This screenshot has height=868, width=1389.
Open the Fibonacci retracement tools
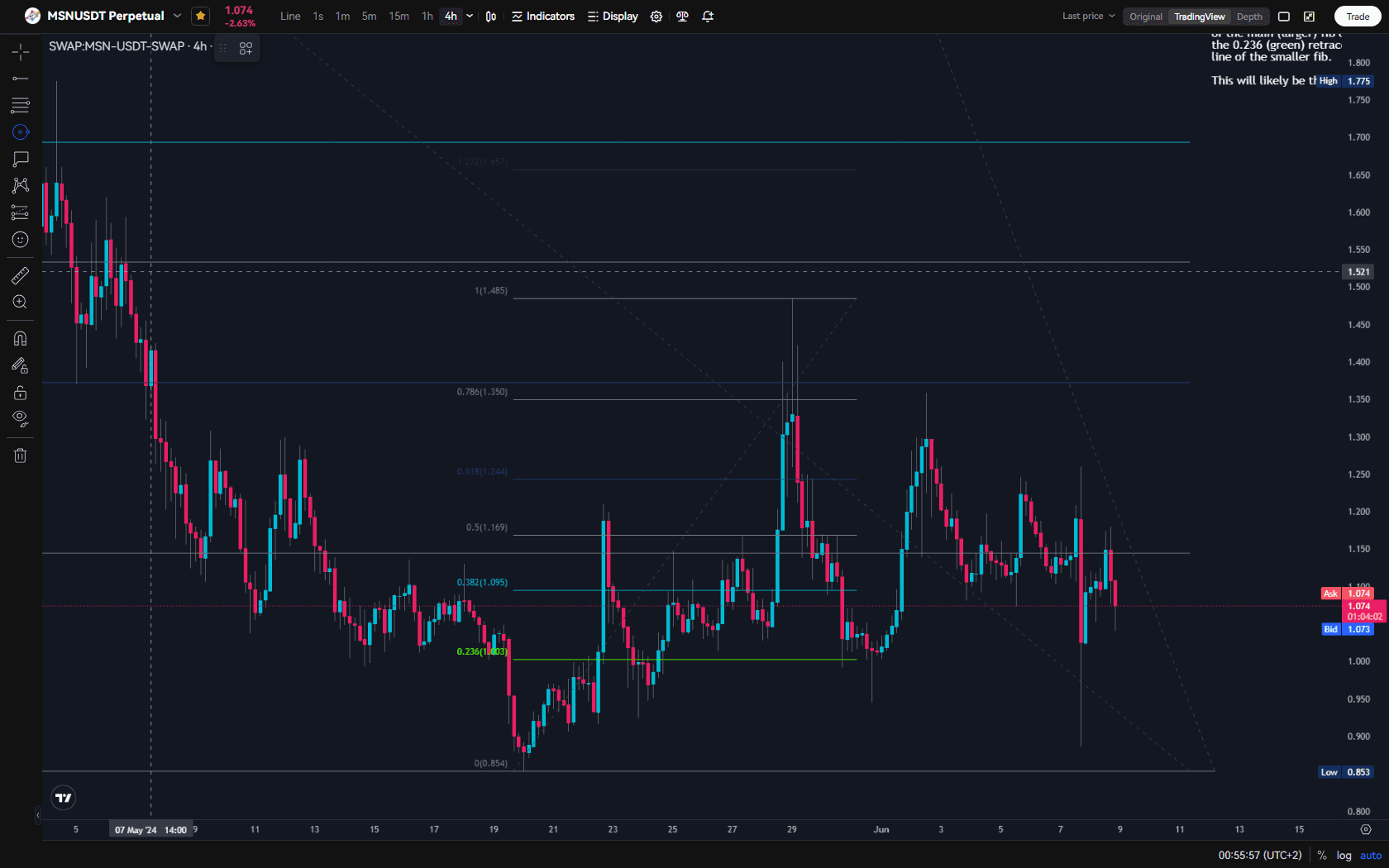(21, 105)
